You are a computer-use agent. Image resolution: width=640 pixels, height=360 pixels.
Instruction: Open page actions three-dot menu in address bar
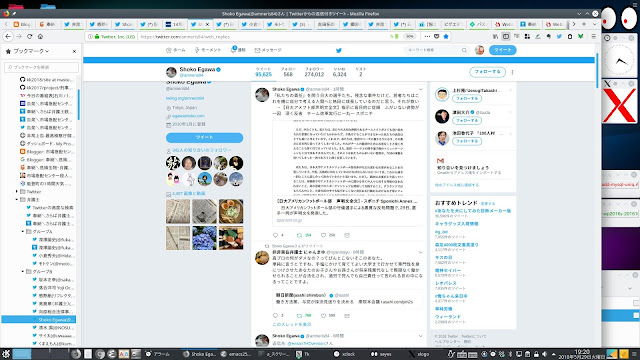pos(427,36)
